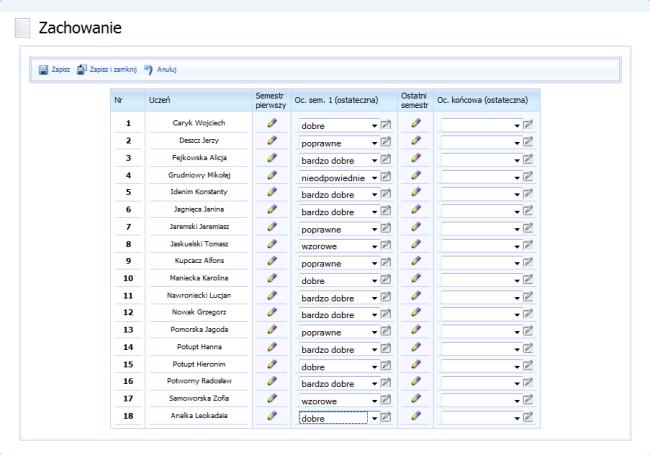Edit first semester pencil for Nowak Grzegorz

[x=272, y=312]
